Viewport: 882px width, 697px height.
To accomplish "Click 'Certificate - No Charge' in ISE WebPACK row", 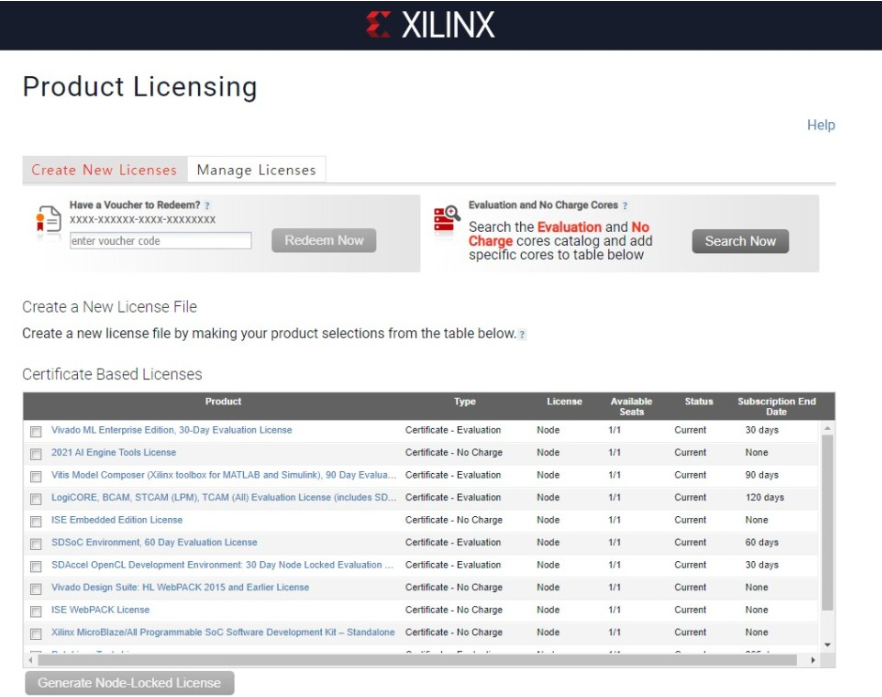I will (453, 610).
